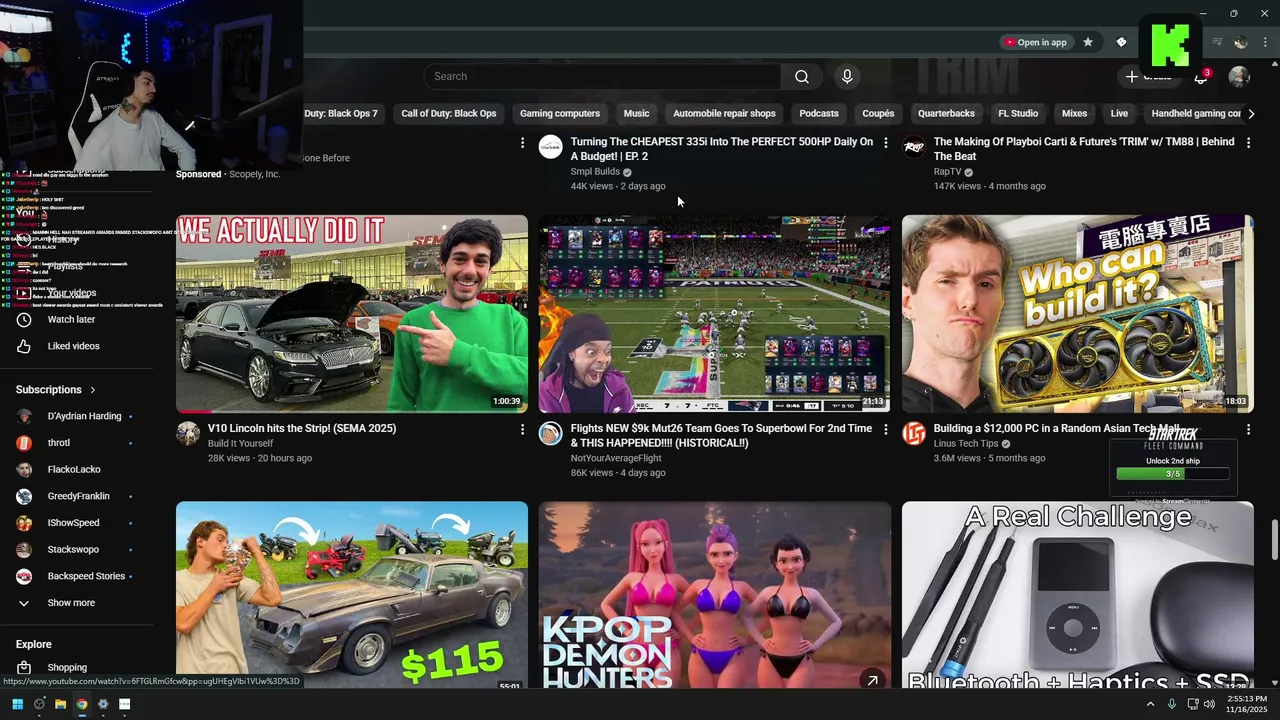Open A Real Challenge iPod thumbnail
The width and height of the screenshot is (1280, 720).
point(1078,595)
